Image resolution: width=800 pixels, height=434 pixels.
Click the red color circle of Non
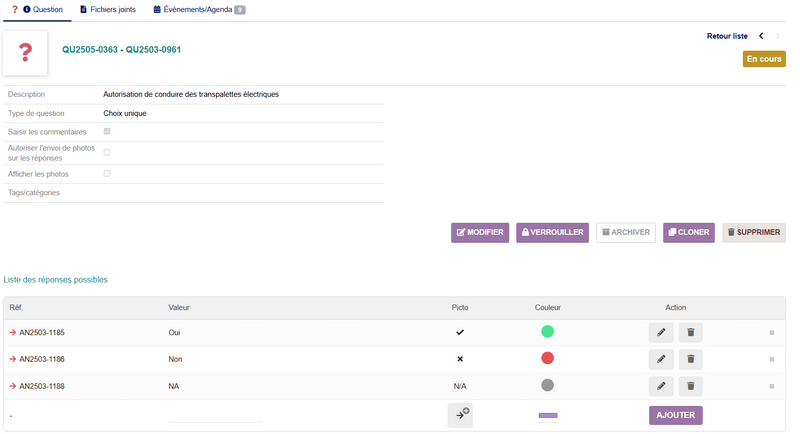tap(547, 358)
